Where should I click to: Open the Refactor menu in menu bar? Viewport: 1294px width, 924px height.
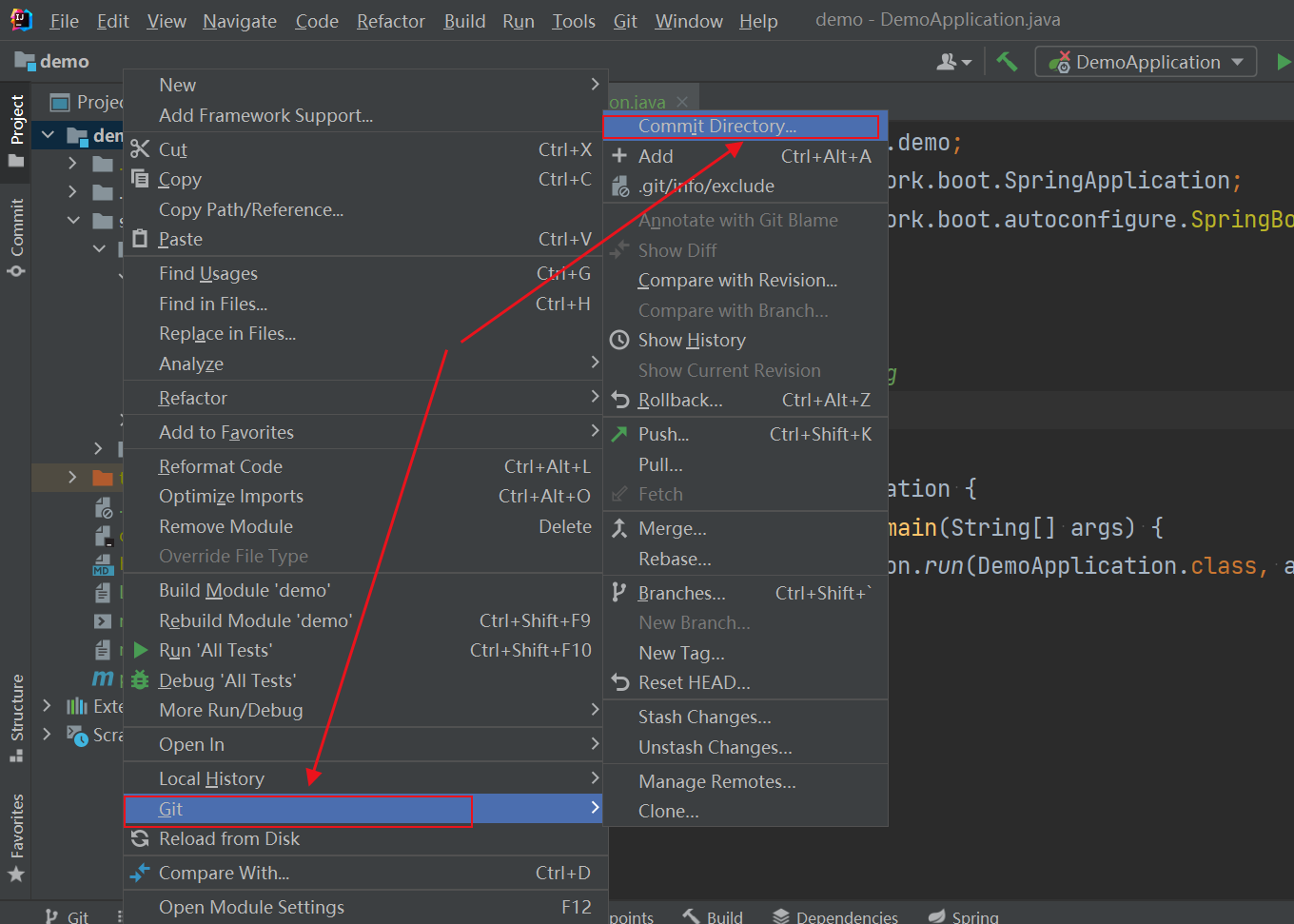tap(390, 21)
